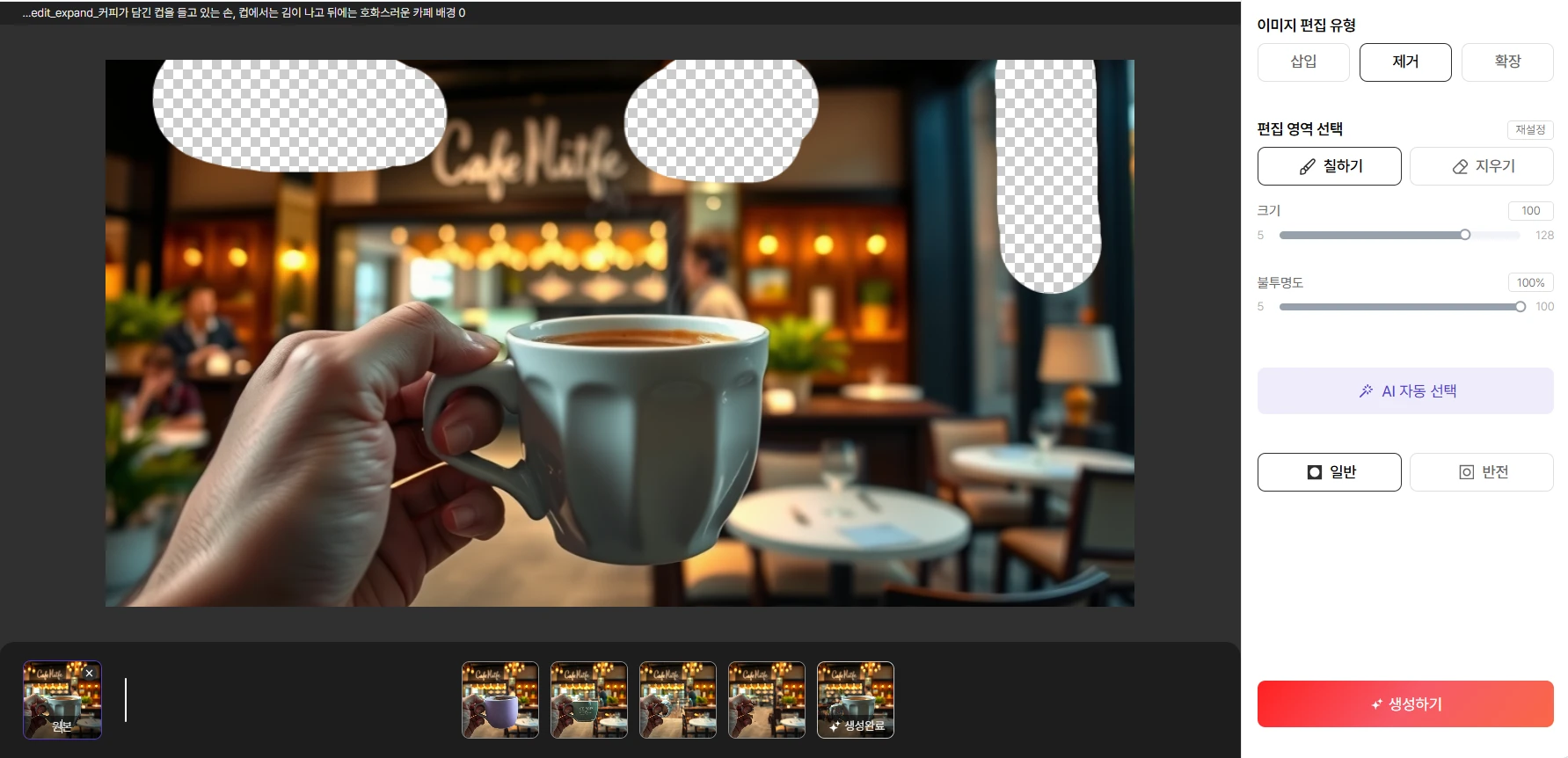Screen dimensions: 1568x758
Task: Click the brush size value field 100
Action: pos(1530,211)
